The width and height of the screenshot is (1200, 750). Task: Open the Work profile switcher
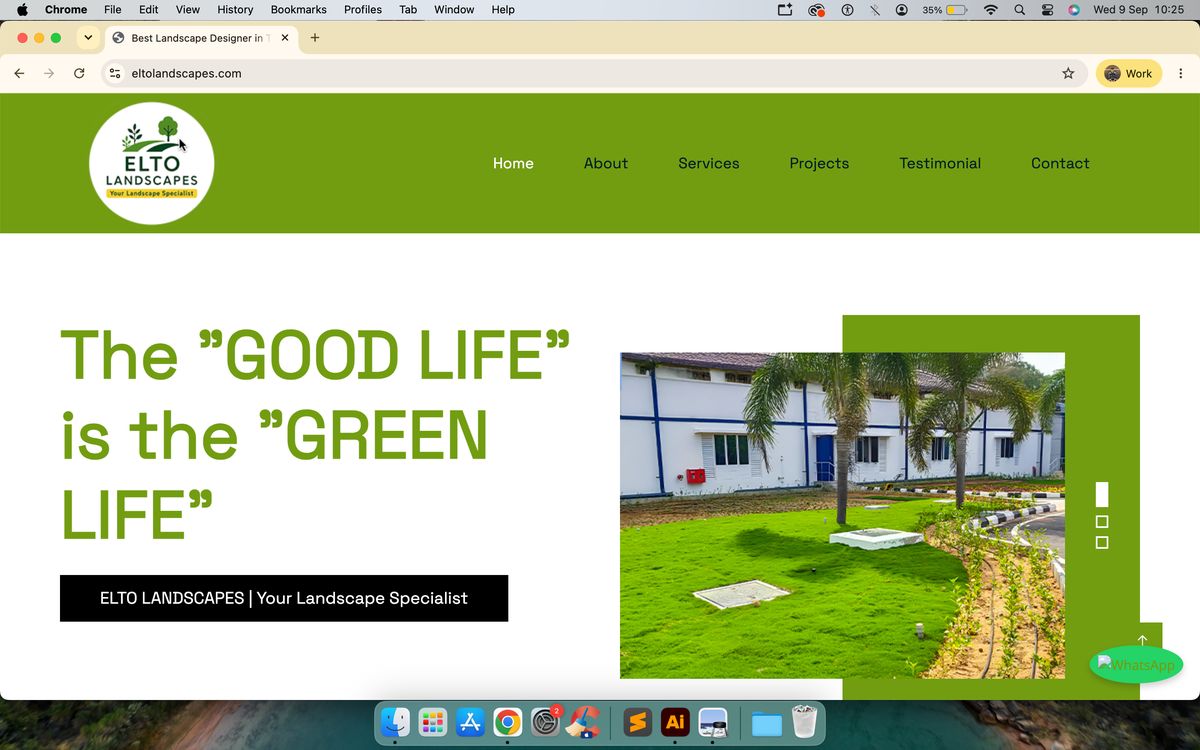tap(1129, 73)
